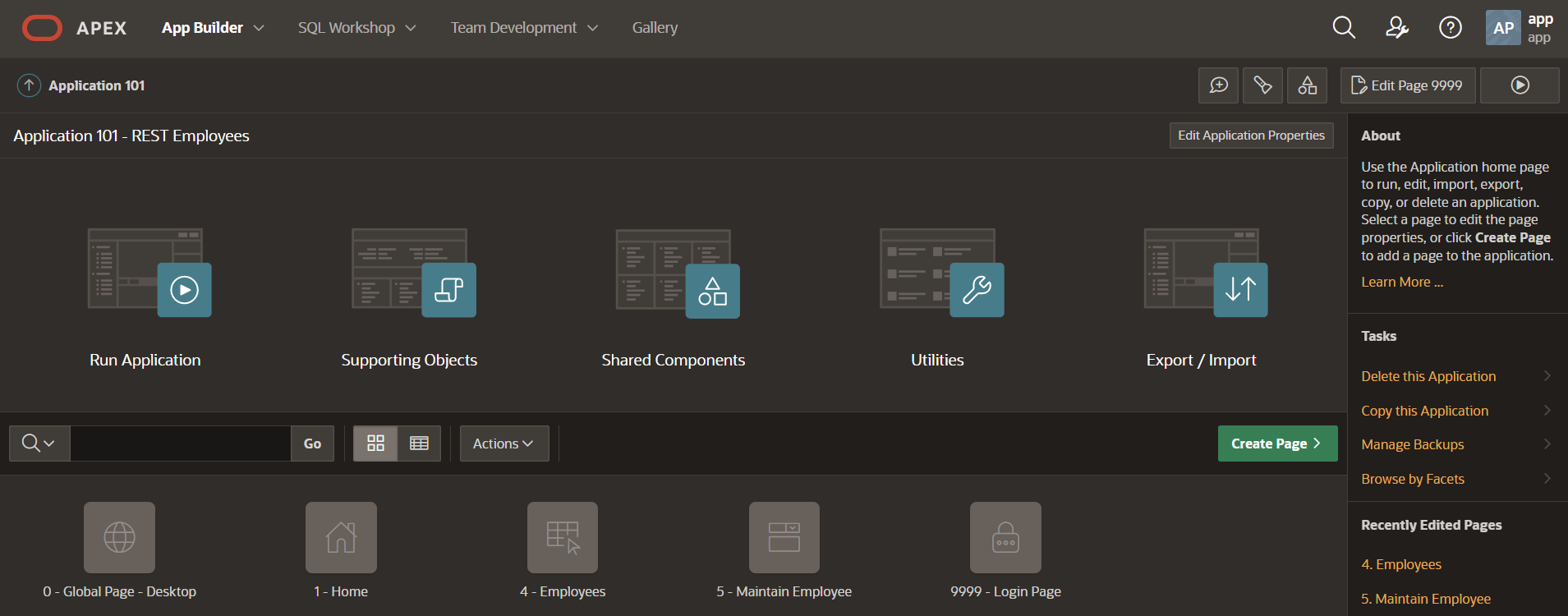Click Browse by Facets link

[x=1413, y=479]
